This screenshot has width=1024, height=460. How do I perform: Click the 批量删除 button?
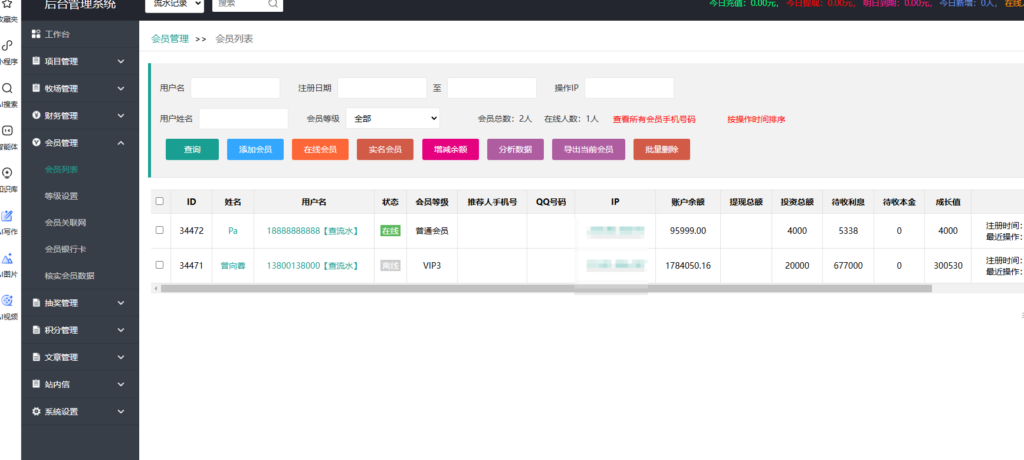click(662, 150)
